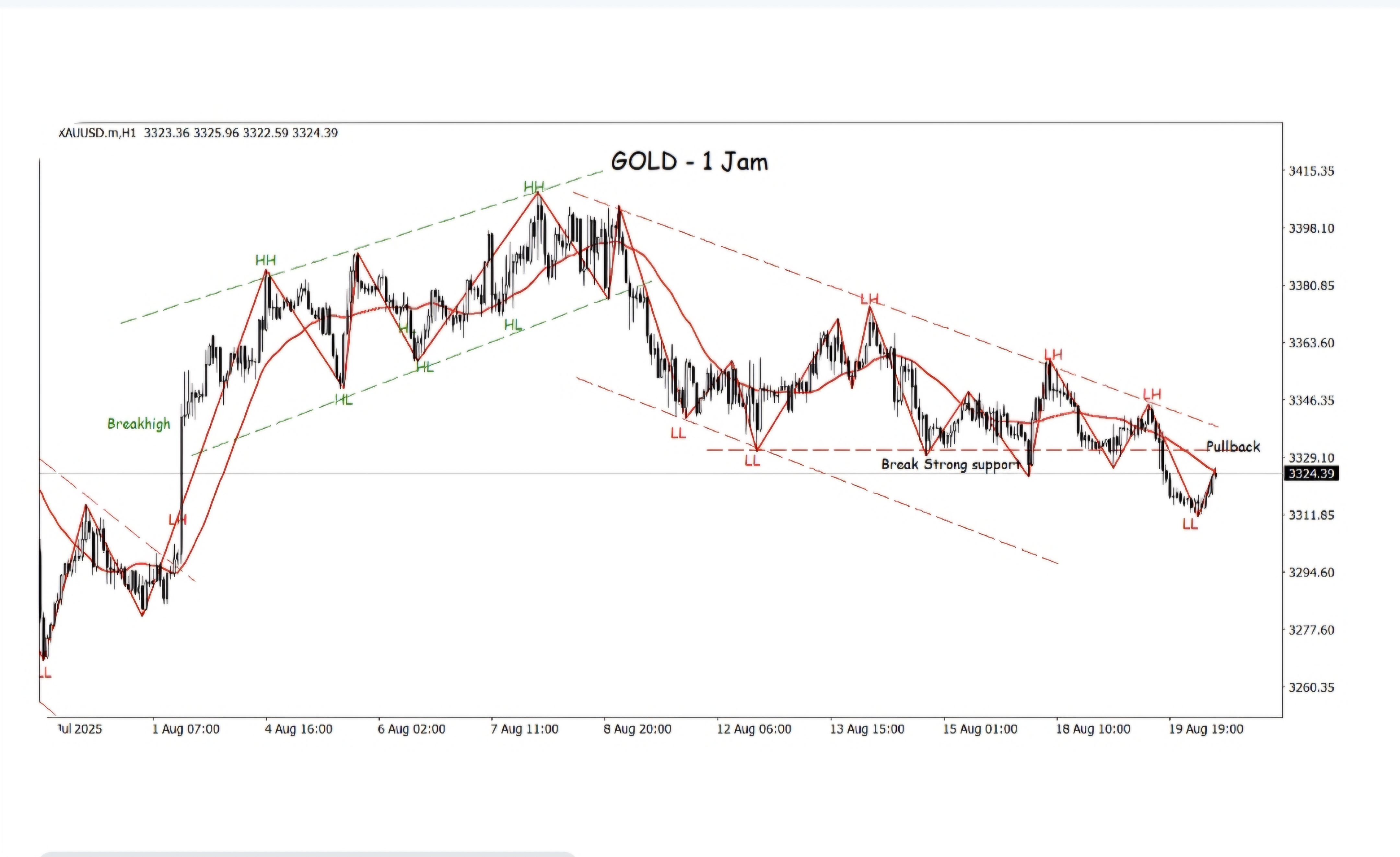Viewport: 1400px width, 857px height.
Task: Click the 8 Aug 20:00 time label
Action: pyautogui.click(x=637, y=729)
